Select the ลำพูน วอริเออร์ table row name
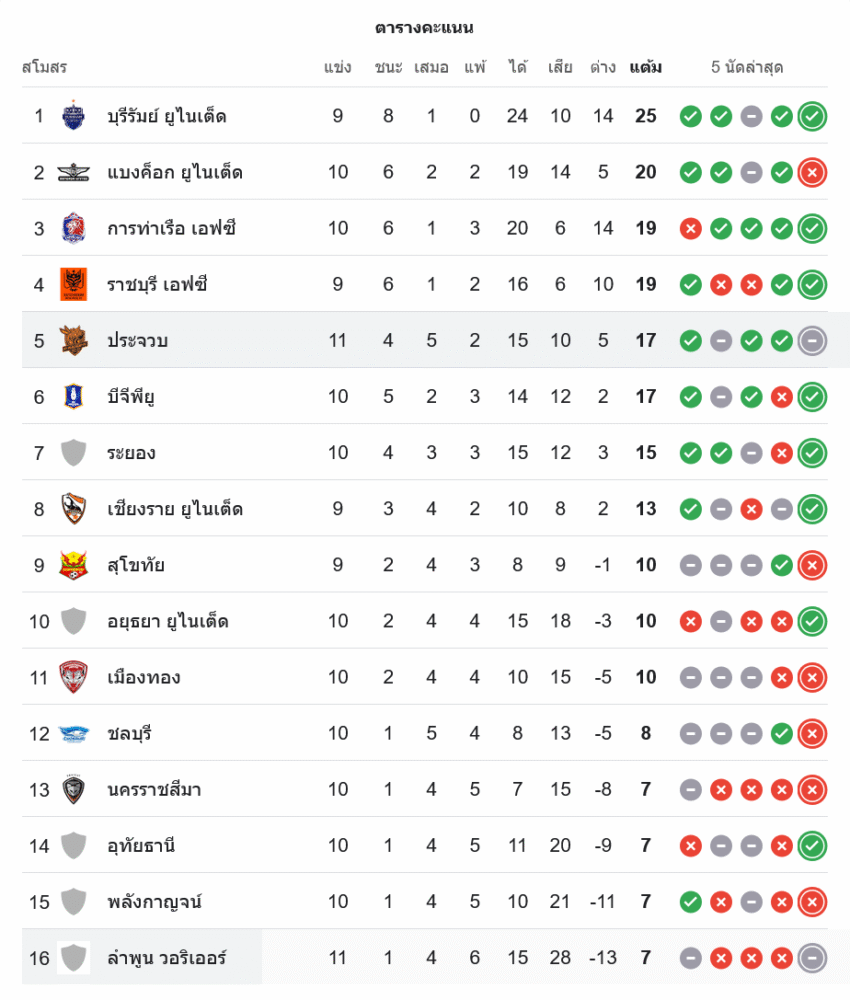 (166, 958)
